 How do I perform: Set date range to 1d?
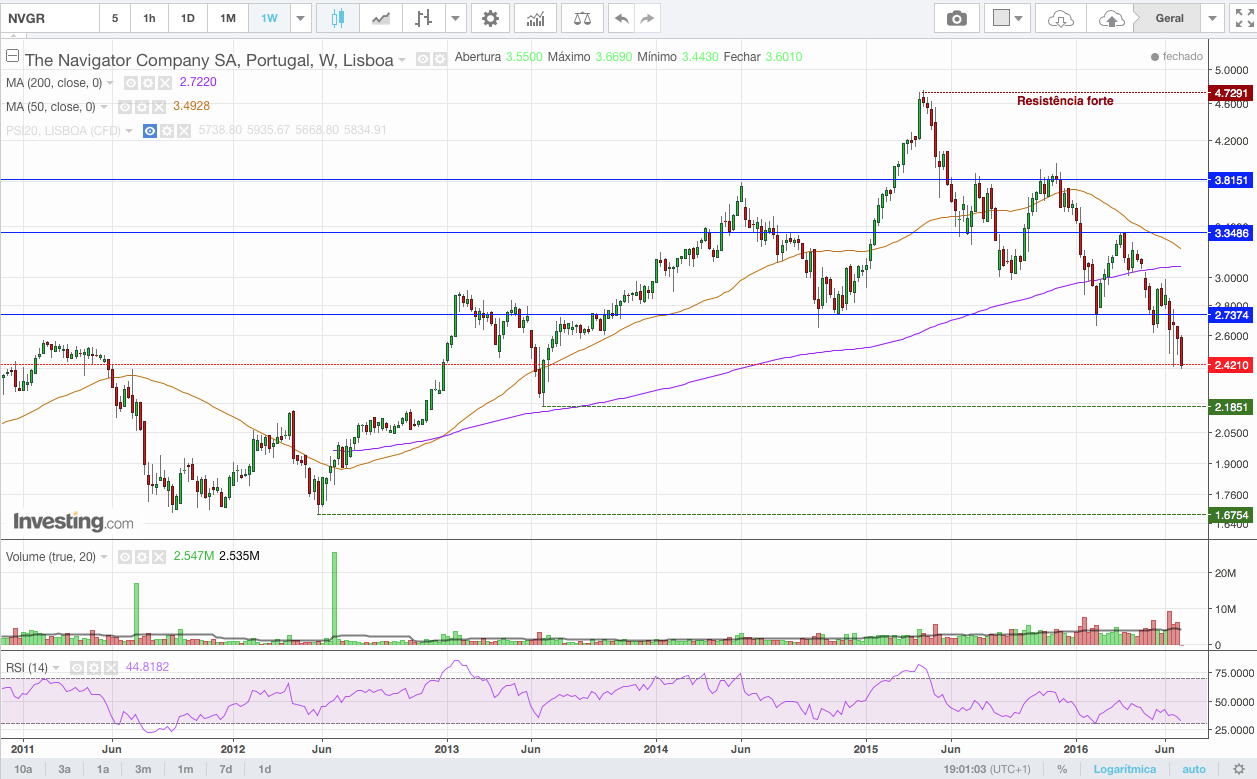point(265,769)
